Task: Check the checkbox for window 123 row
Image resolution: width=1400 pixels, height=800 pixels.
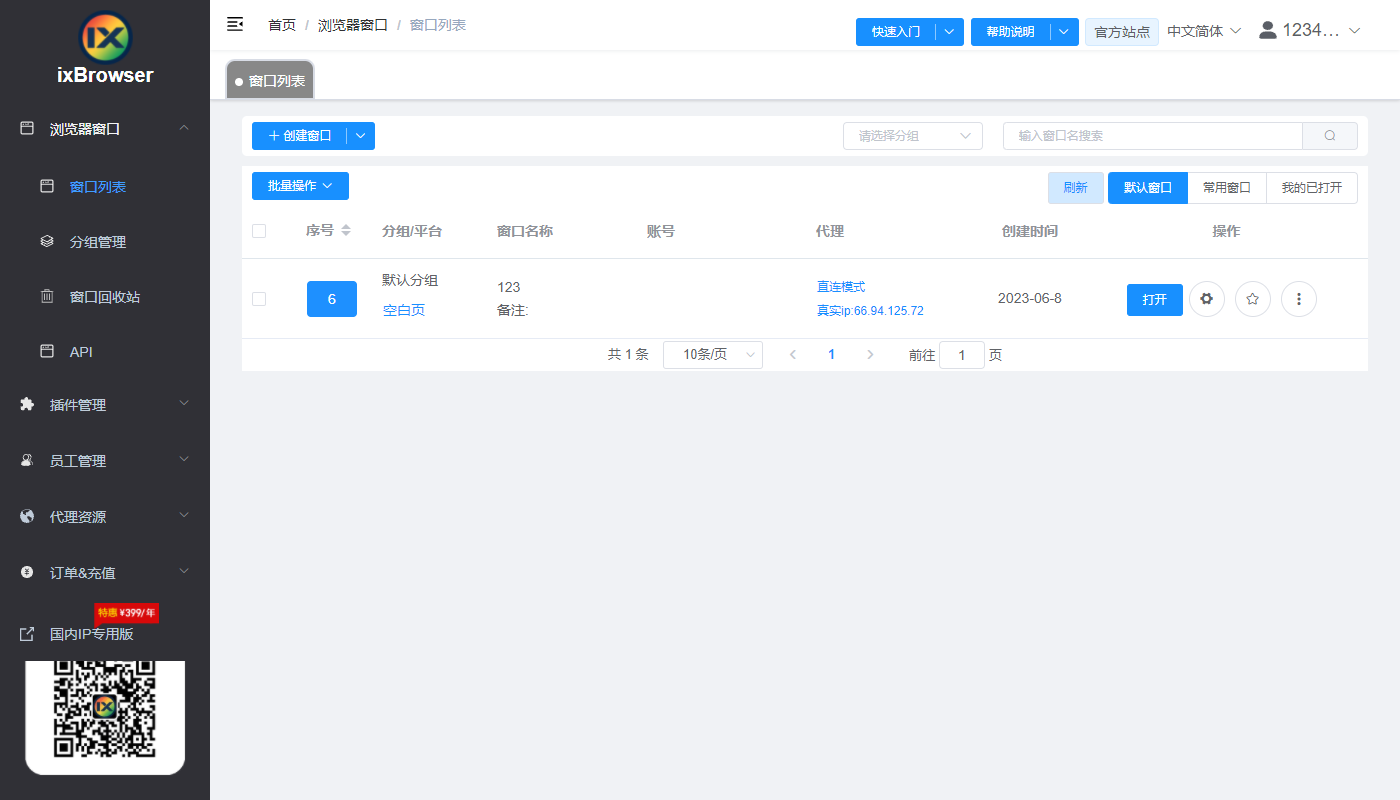Action: coord(259,298)
